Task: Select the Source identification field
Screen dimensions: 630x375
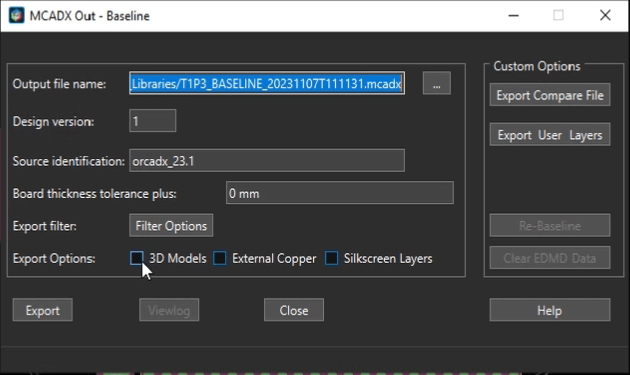Action: (267, 161)
